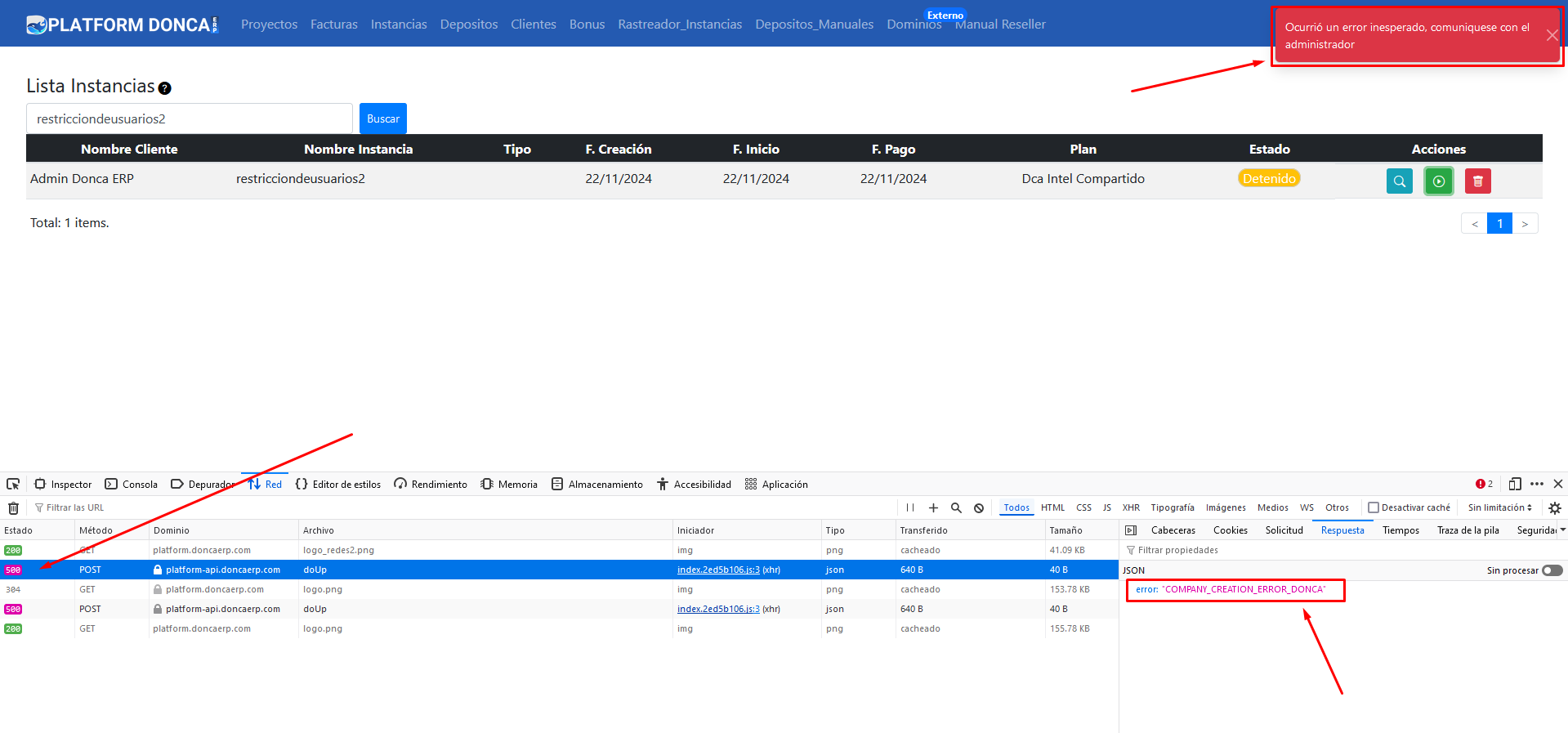1568x733 pixels.
Task: Dismiss the red error notification
Action: 1552,35
